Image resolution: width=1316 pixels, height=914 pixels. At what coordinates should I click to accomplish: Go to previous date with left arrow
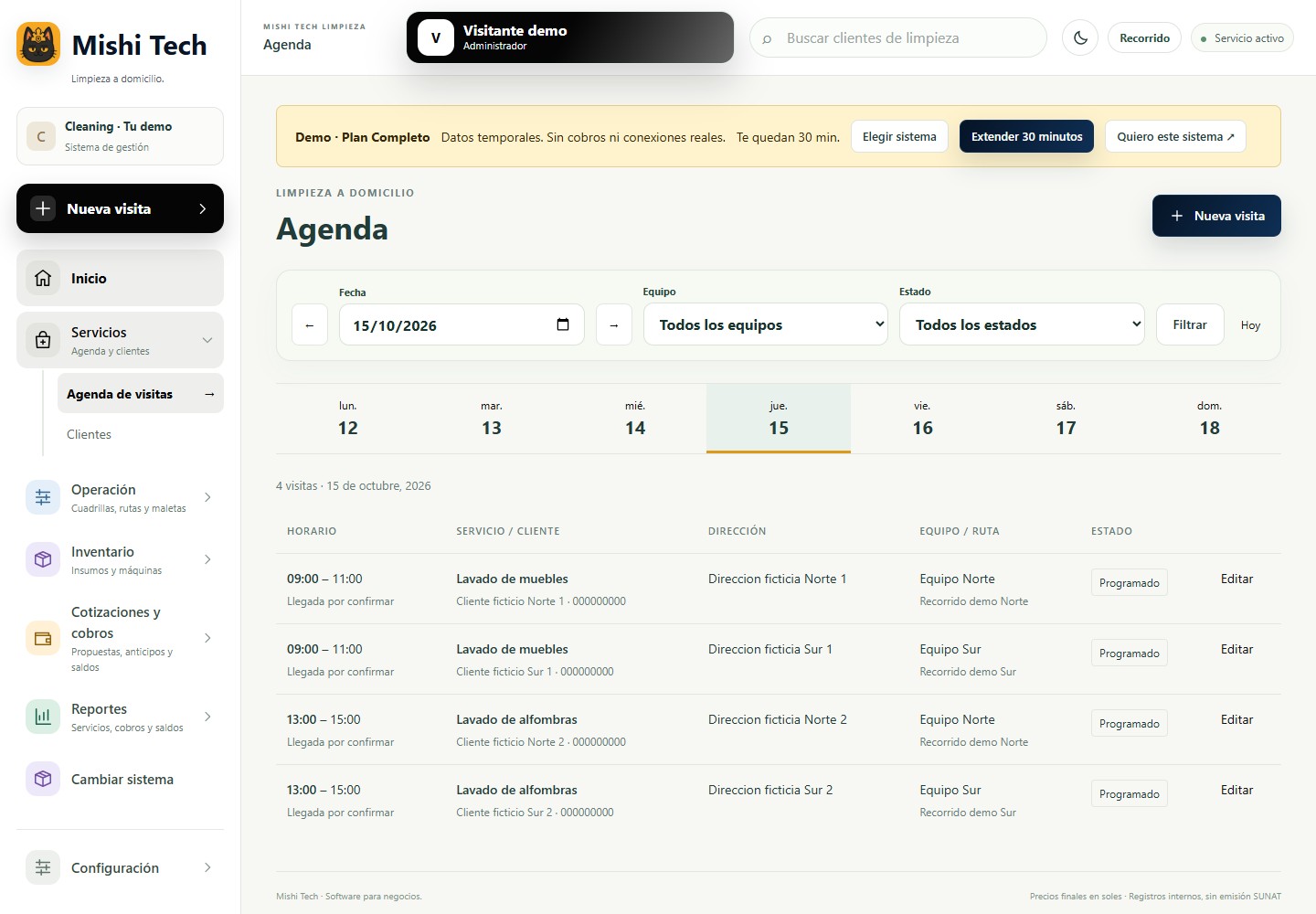tap(310, 325)
